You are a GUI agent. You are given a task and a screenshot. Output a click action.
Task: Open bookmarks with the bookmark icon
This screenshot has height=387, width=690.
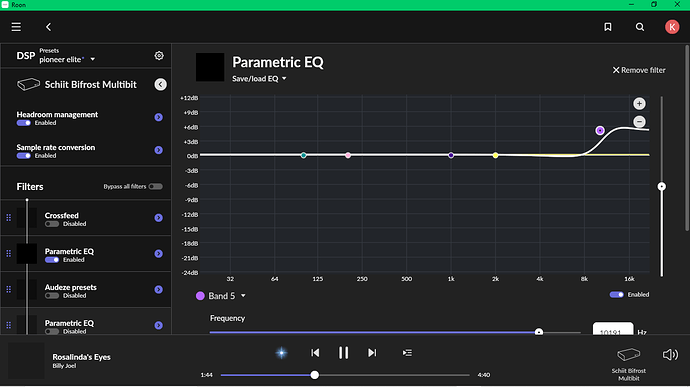pyautogui.click(x=608, y=27)
